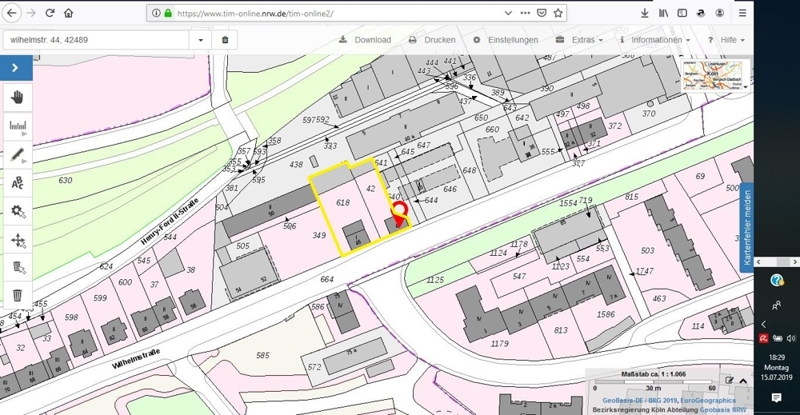The image size is (800, 415).
Task: Click the address search input field
Action: [x=95, y=40]
